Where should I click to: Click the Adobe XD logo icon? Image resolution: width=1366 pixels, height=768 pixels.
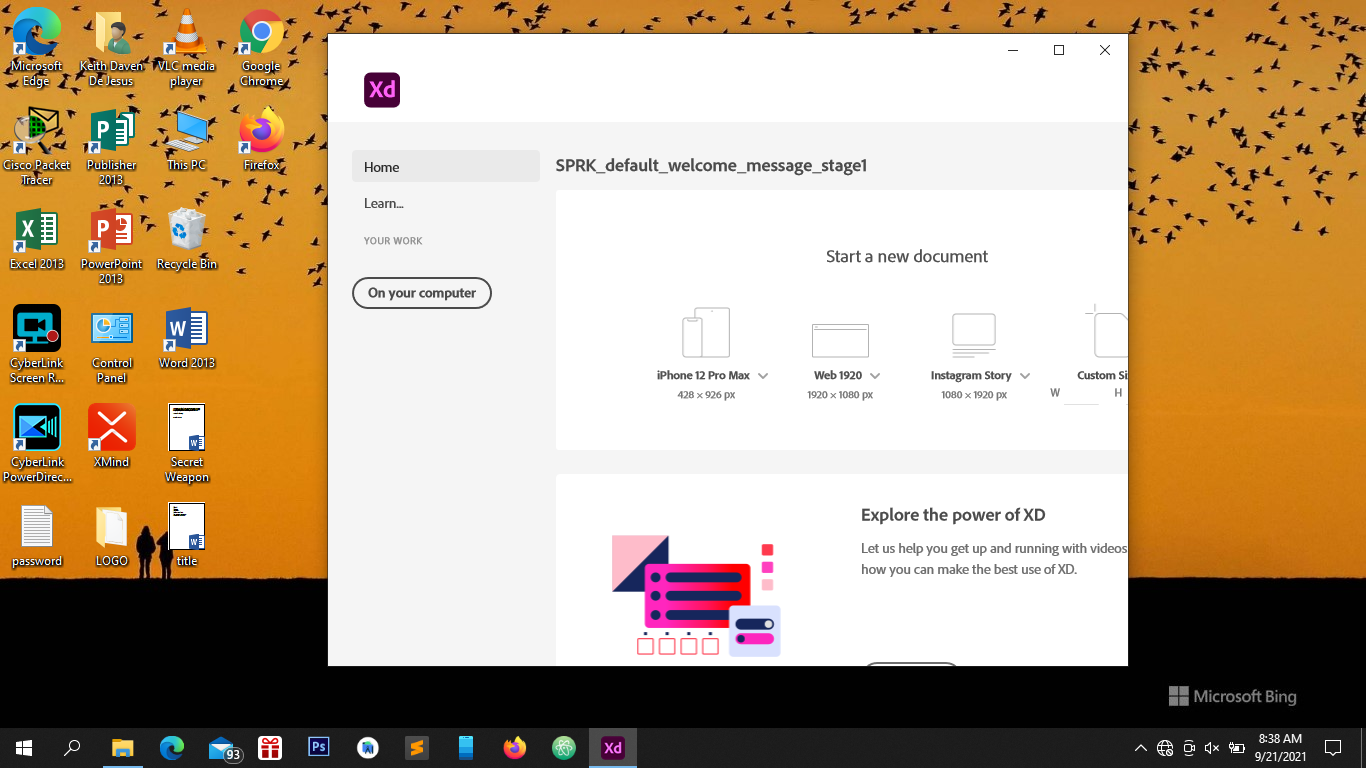[x=382, y=90]
